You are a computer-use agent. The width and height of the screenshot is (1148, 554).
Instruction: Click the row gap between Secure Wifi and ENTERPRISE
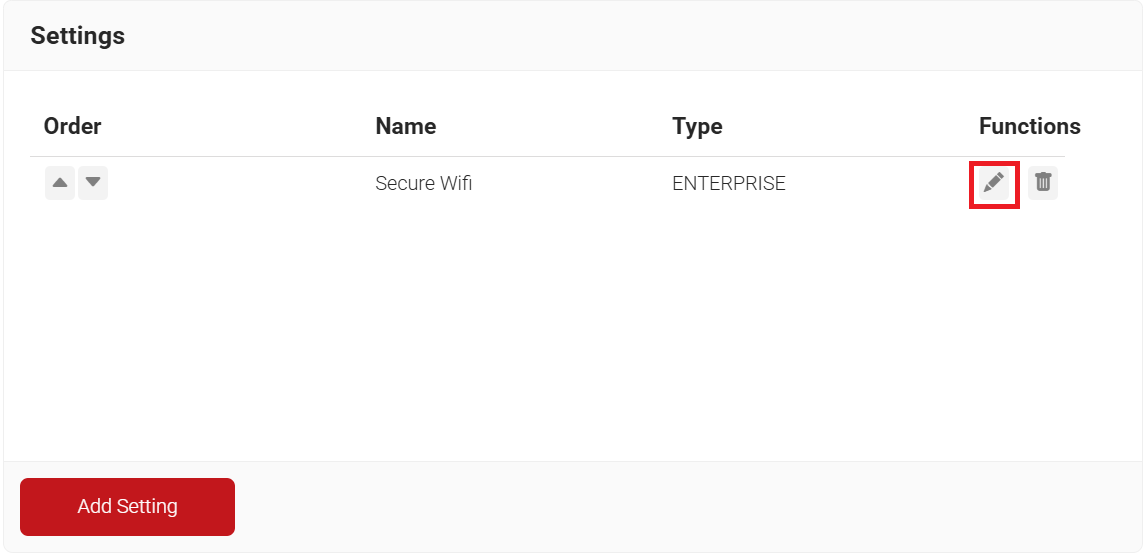point(570,184)
